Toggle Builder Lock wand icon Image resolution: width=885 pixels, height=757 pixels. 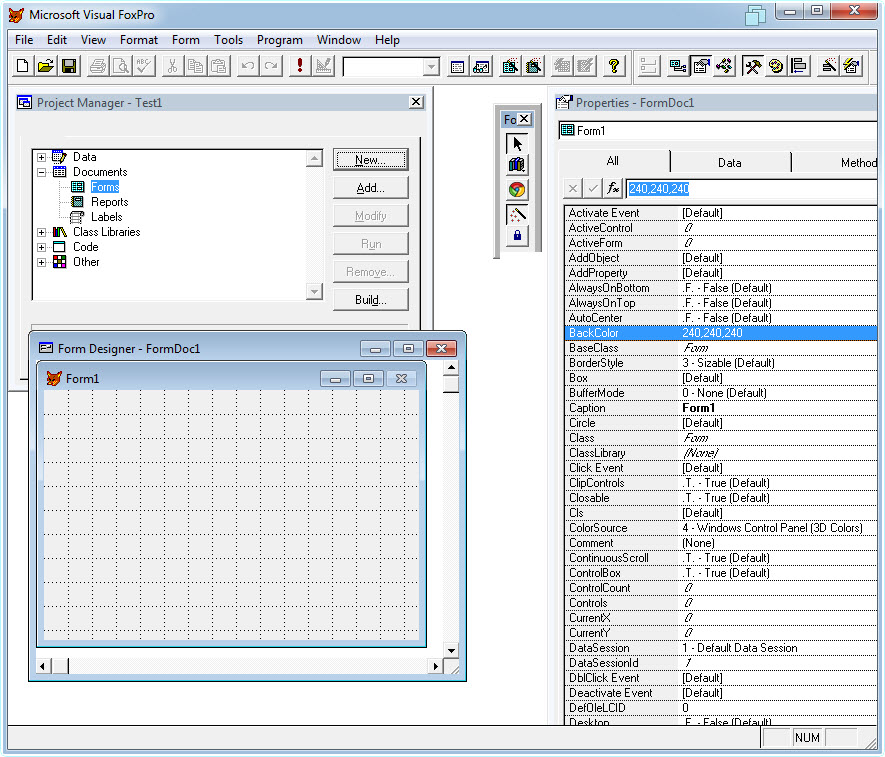point(517,214)
